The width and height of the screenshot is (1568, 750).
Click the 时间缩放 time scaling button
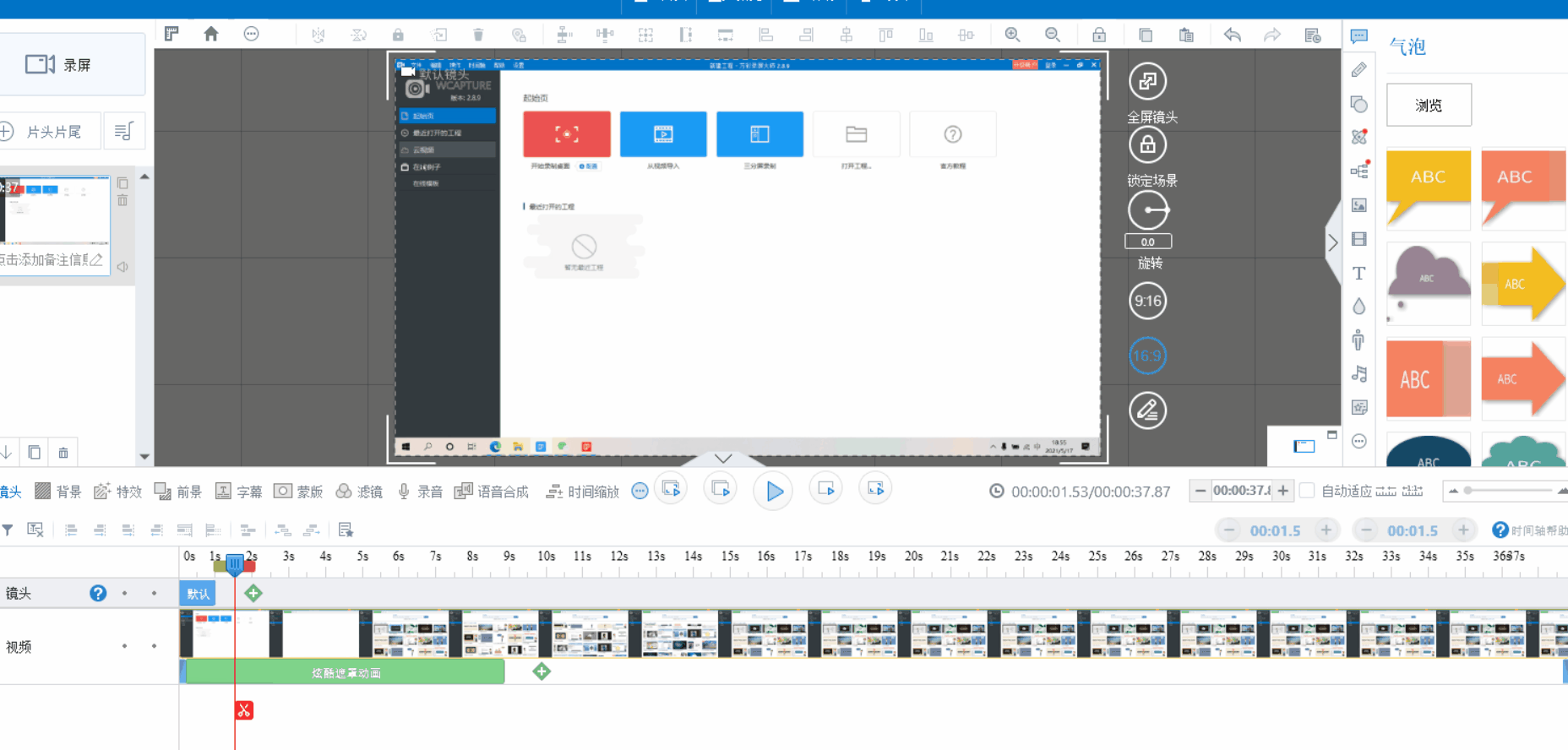(583, 492)
